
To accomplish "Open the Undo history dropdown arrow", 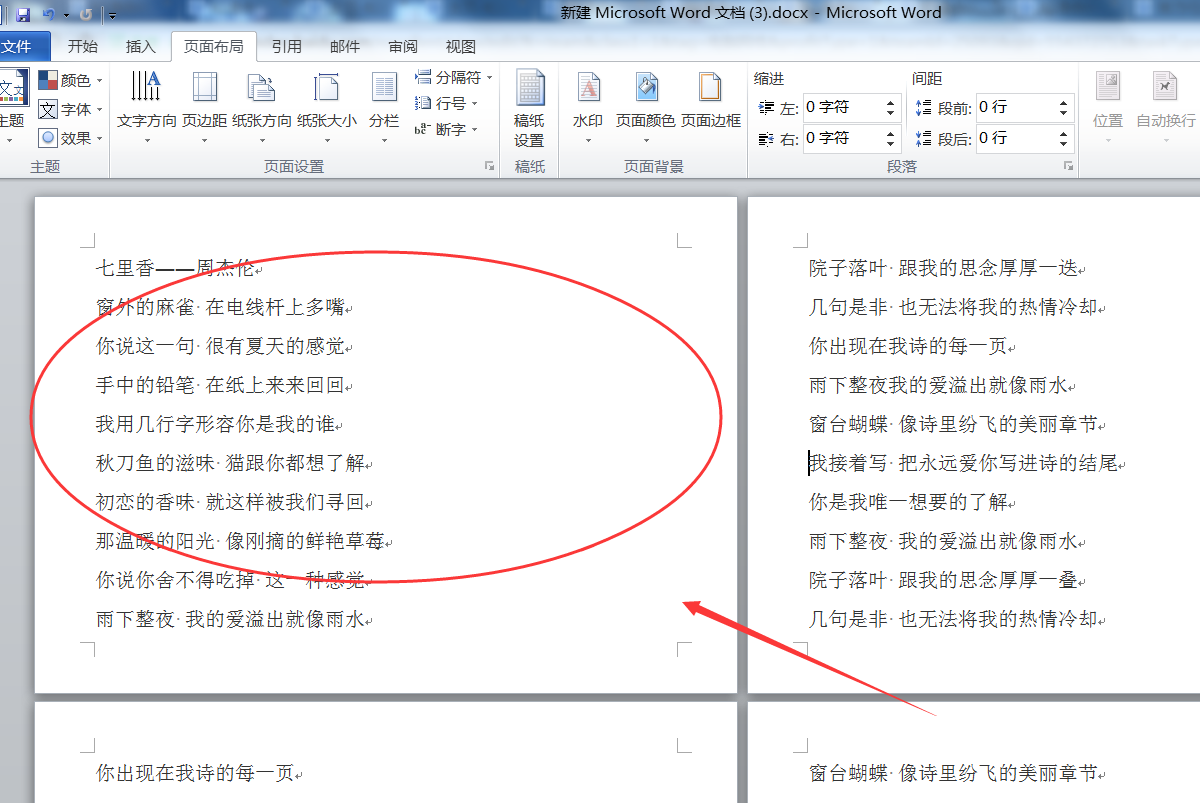I will point(66,15).
